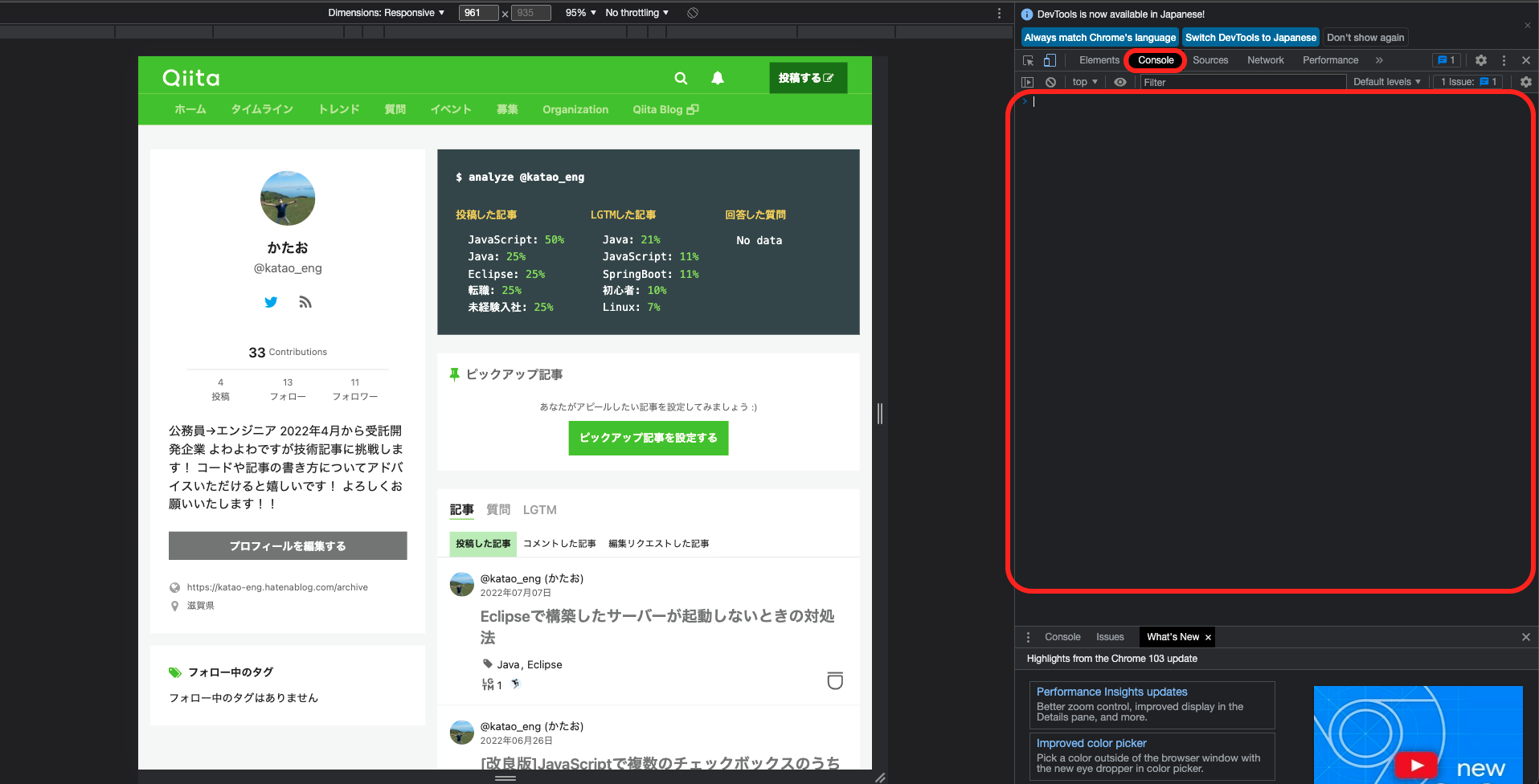
Task: Create a live expression with the eye icon
Action: [1120, 82]
